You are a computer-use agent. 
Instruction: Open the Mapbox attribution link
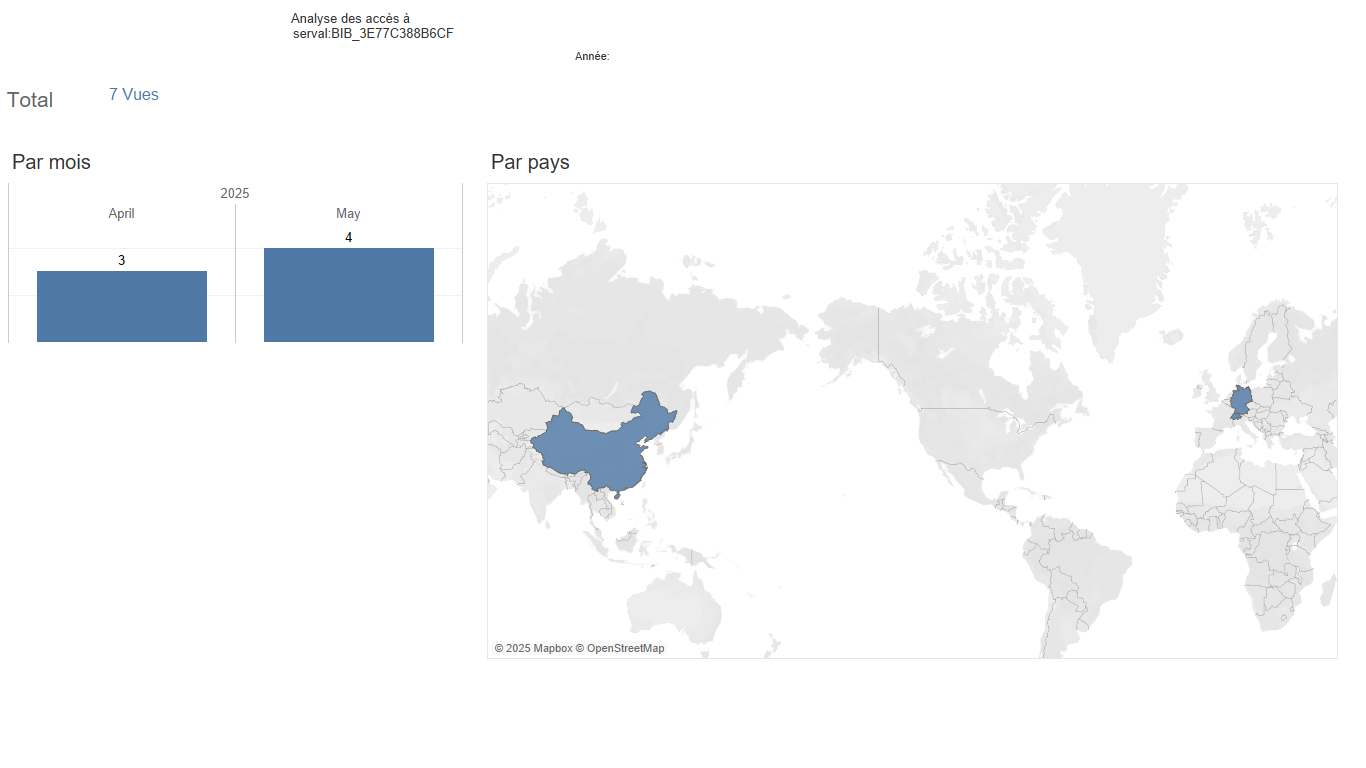tap(533, 648)
